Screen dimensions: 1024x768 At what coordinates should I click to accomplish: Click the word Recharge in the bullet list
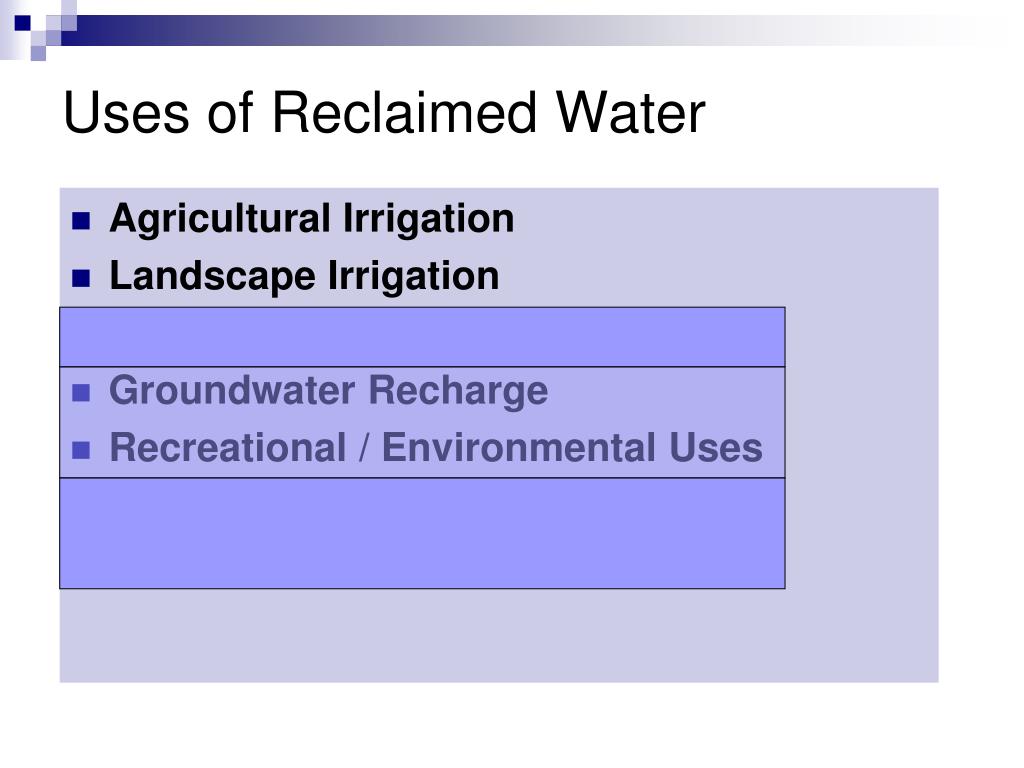tap(458, 391)
